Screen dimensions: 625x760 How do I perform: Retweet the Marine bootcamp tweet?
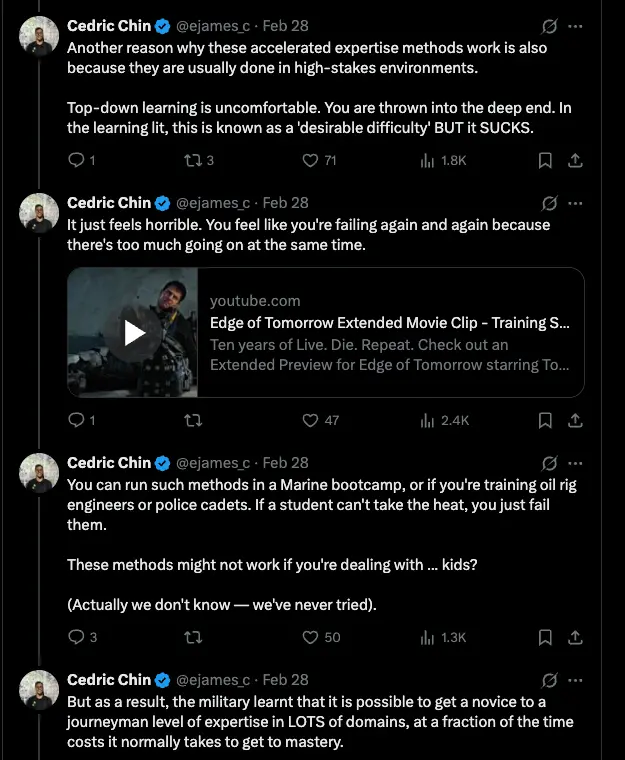pos(191,637)
